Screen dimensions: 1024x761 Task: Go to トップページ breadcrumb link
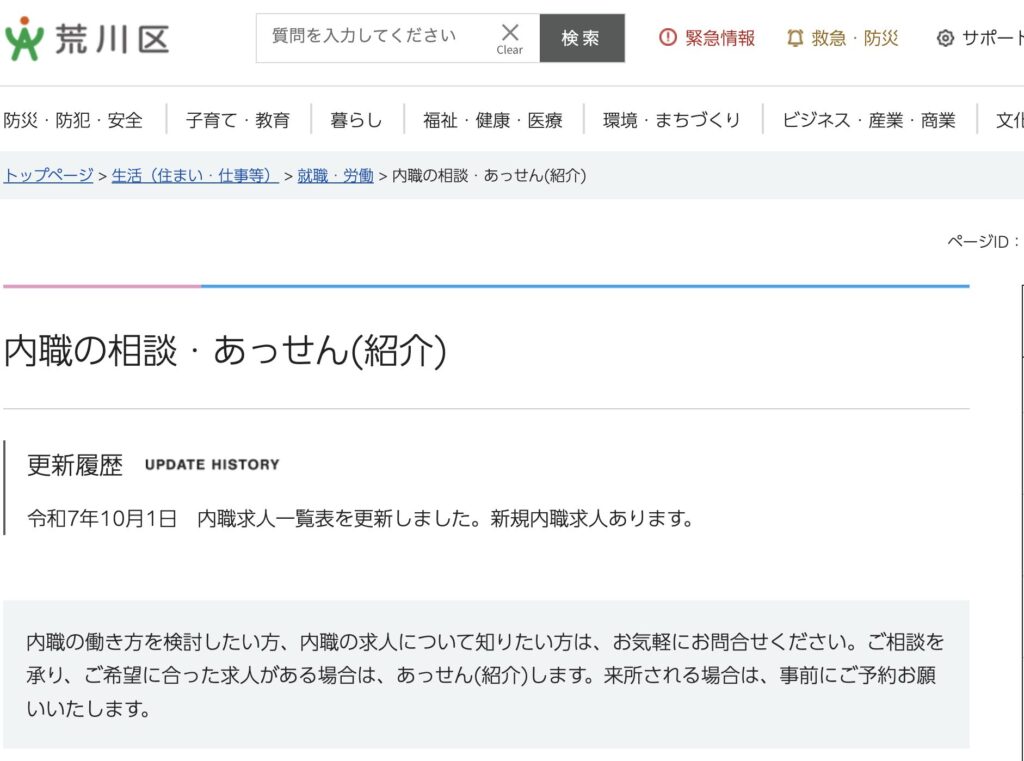[x=48, y=175]
